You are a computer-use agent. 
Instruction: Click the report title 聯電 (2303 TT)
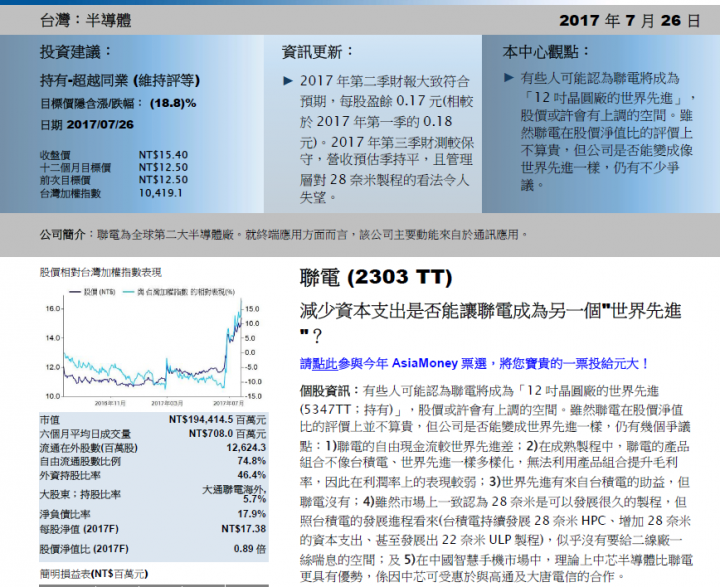(x=376, y=277)
